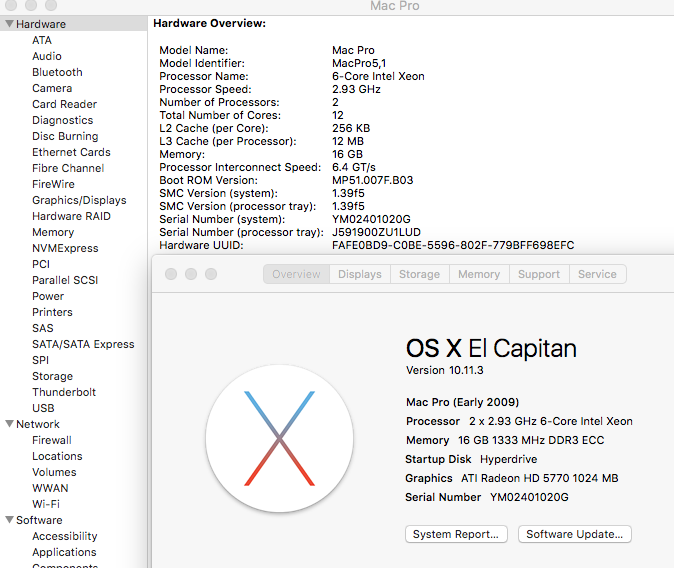Screen dimensions: 674x568
Task: Close the About This Mac window
Action: tap(171, 274)
